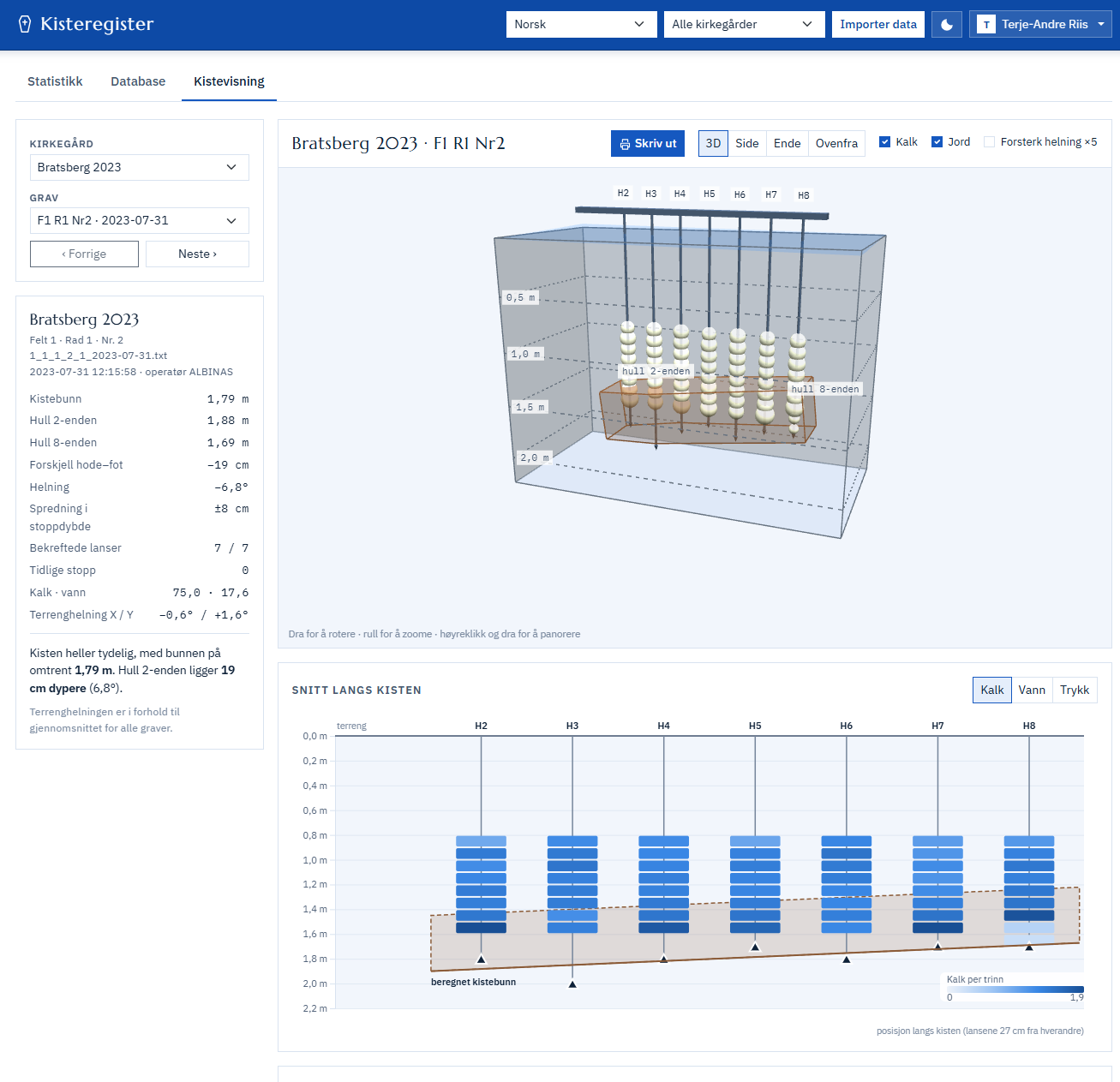
Task: Enable the Kalk checkbox
Action: coord(885,142)
